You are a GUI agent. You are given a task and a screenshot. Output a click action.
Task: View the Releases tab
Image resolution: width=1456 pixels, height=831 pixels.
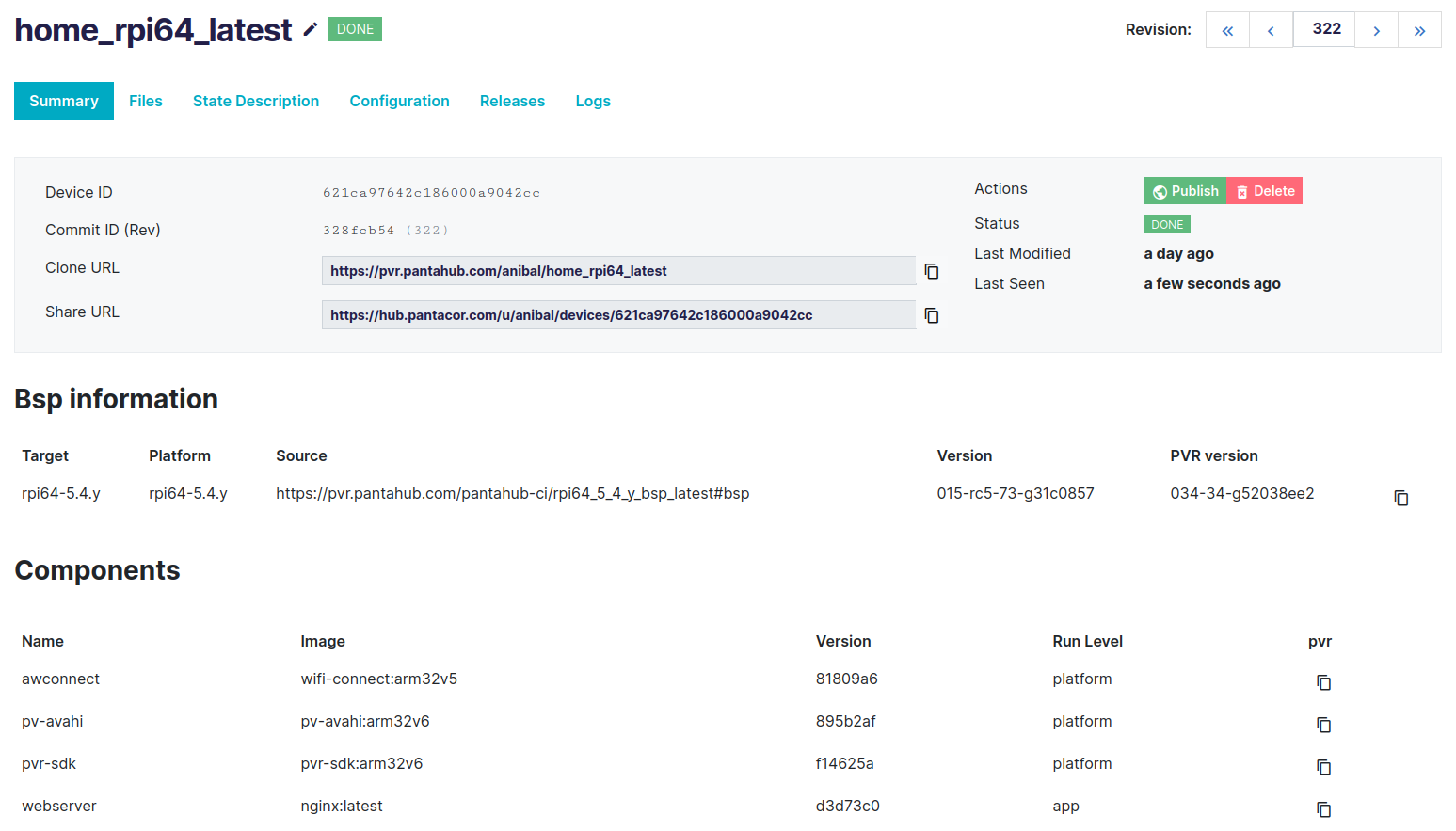(x=512, y=101)
